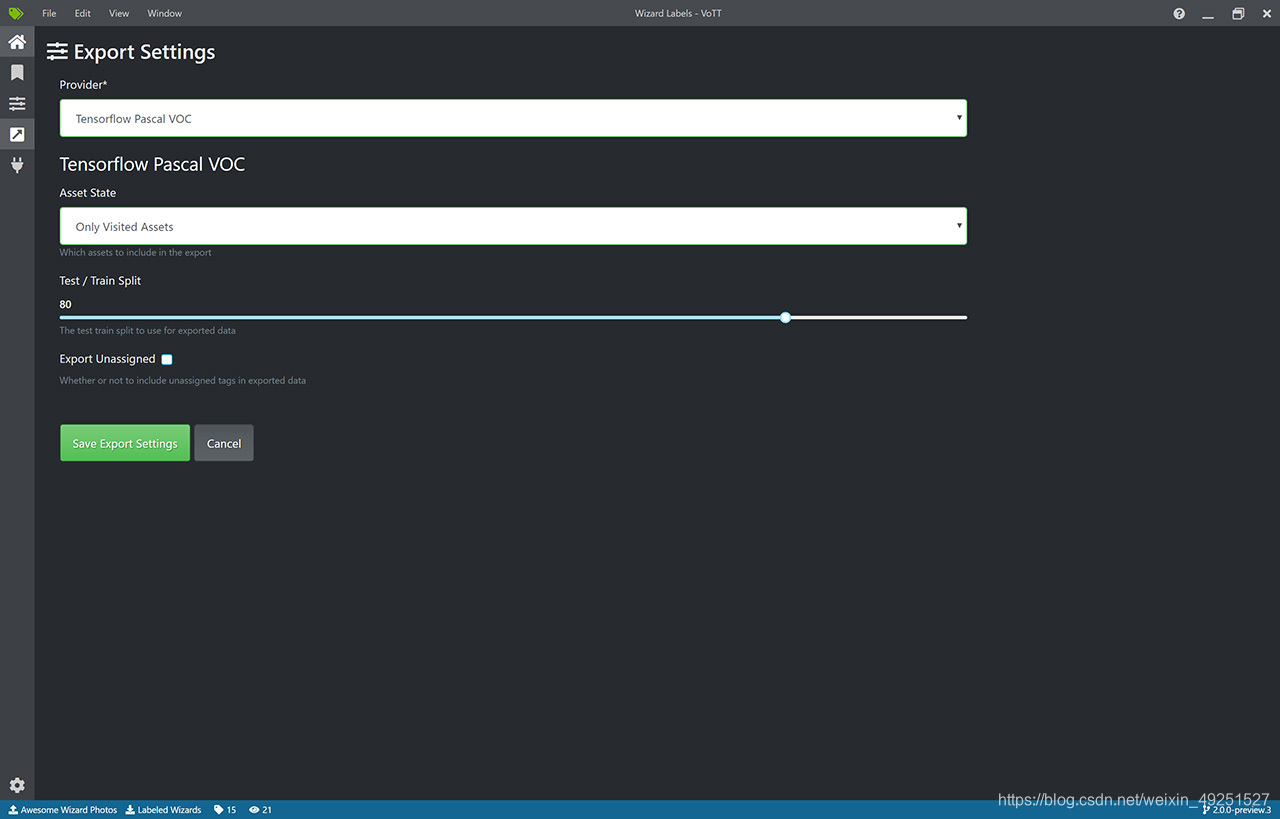Click the version 2.0.0-preview.3 indicator
The height and width of the screenshot is (819, 1280).
[1237, 810]
